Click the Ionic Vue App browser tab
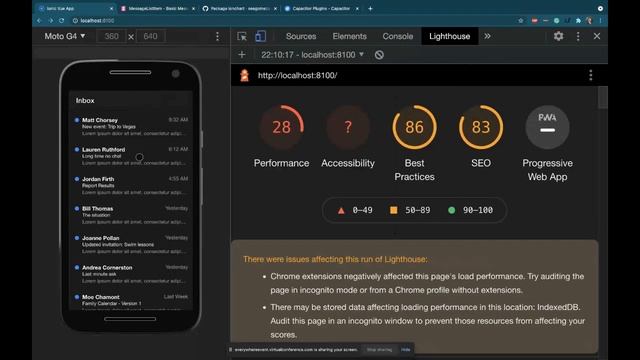This screenshot has height=360, width=640. [76, 8]
